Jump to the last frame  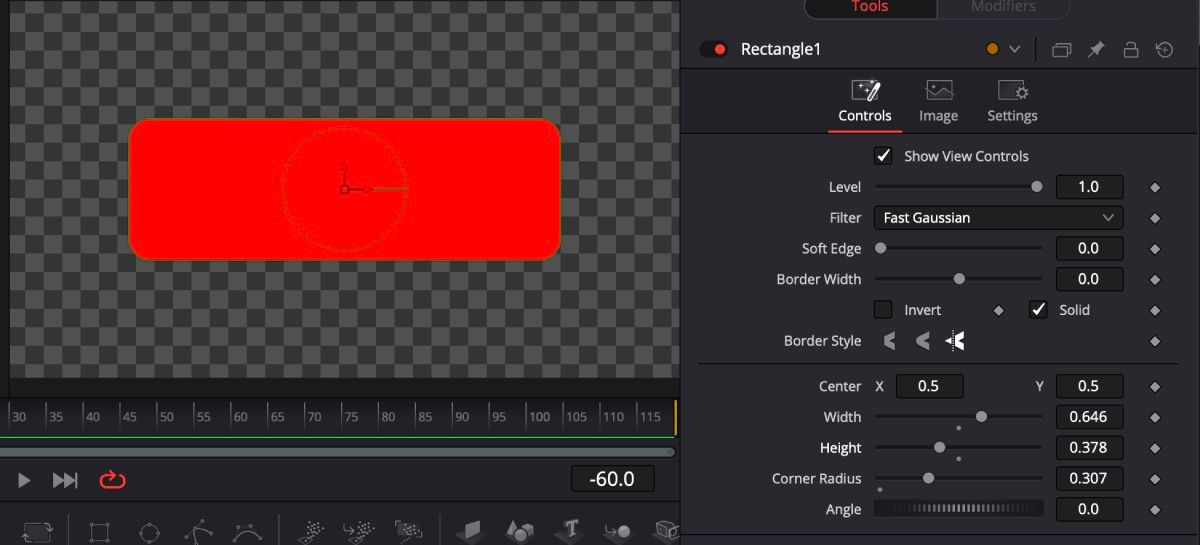(65, 481)
